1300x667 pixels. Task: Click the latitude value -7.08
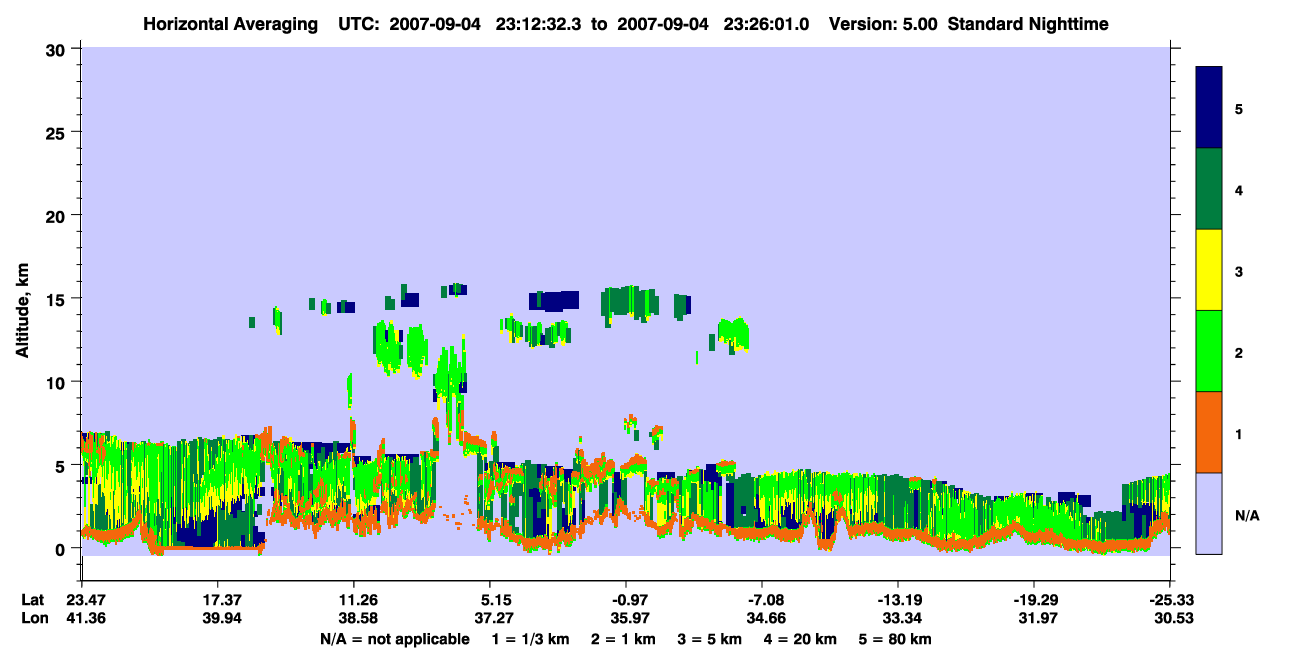pyautogui.click(x=762, y=600)
